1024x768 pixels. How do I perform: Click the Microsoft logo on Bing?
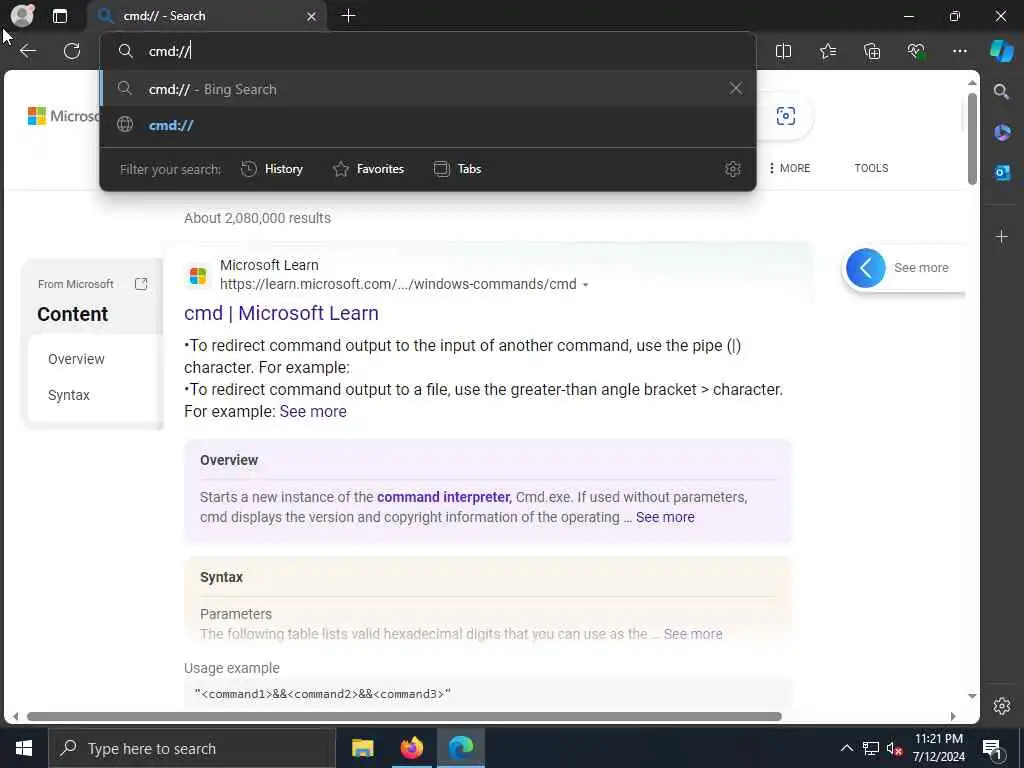[x=63, y=116]
